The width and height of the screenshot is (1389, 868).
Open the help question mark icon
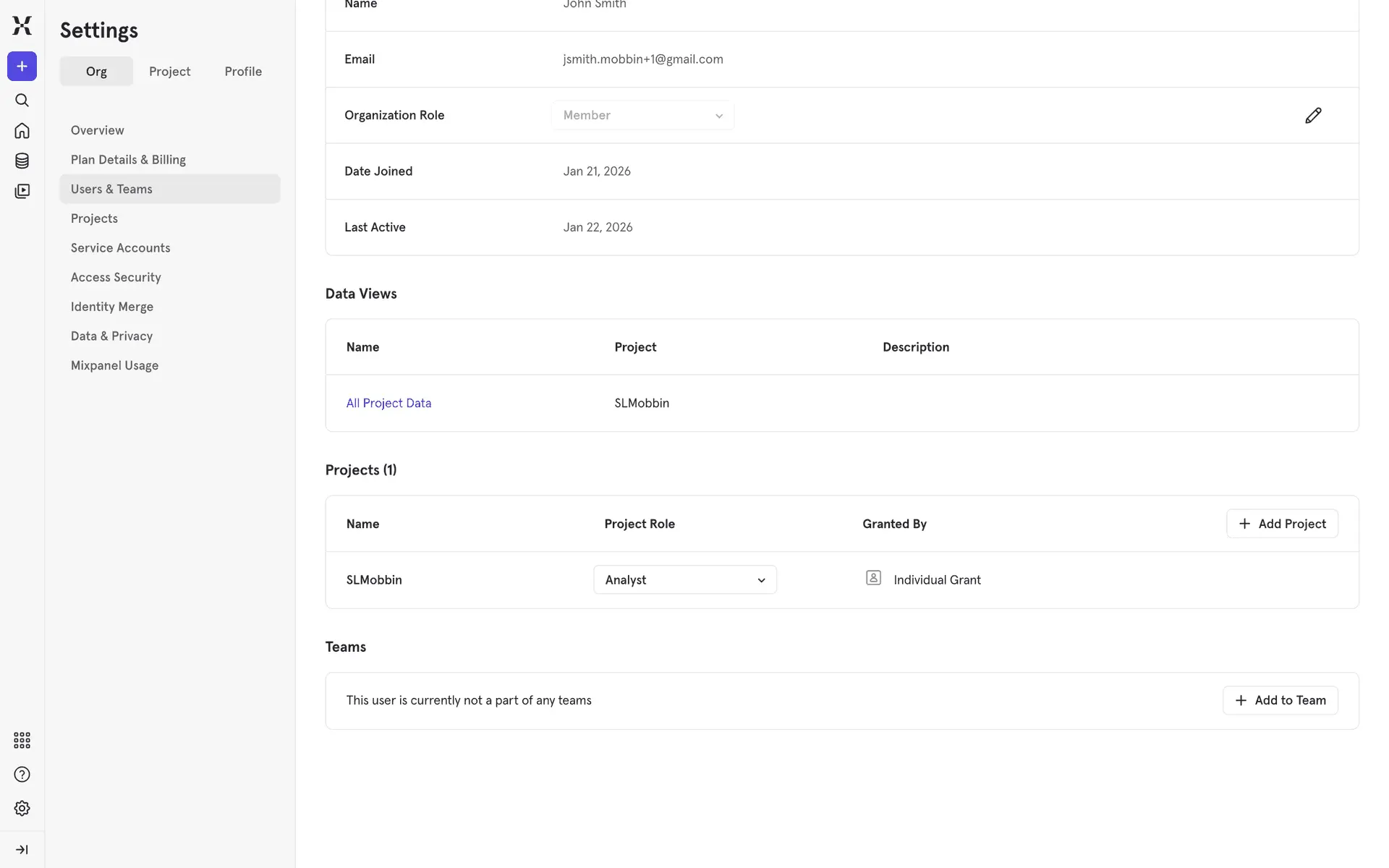[x=22, y=775]
